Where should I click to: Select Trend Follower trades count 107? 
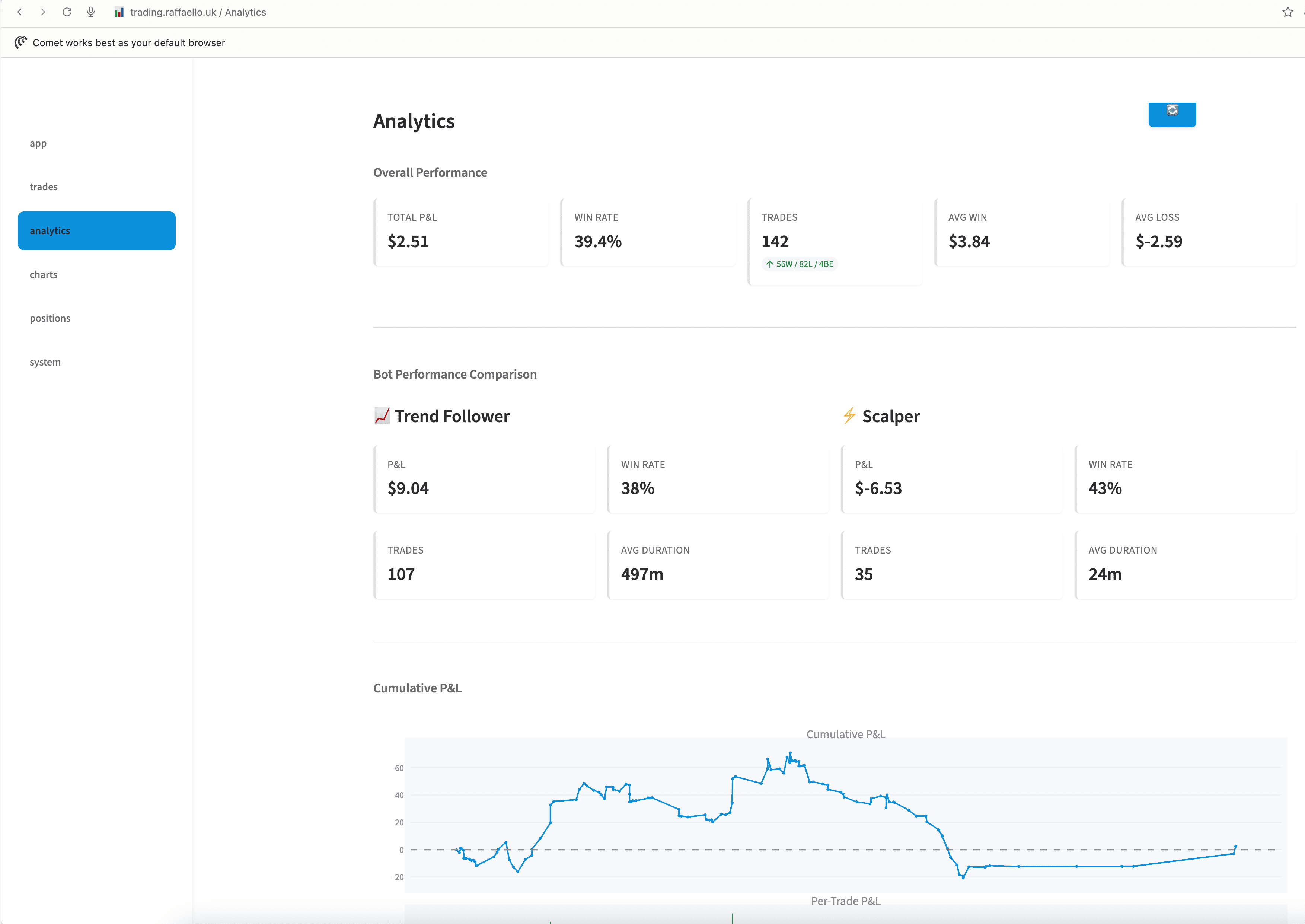[401, 574]
